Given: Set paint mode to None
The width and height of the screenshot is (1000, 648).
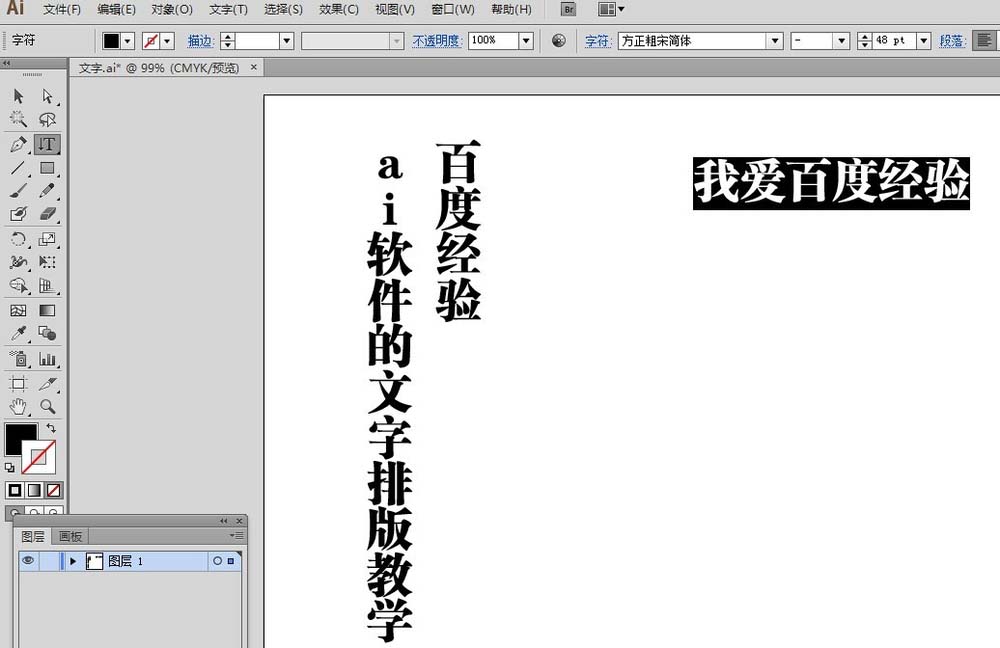Looking at the screenshot, I should [54, 490].
